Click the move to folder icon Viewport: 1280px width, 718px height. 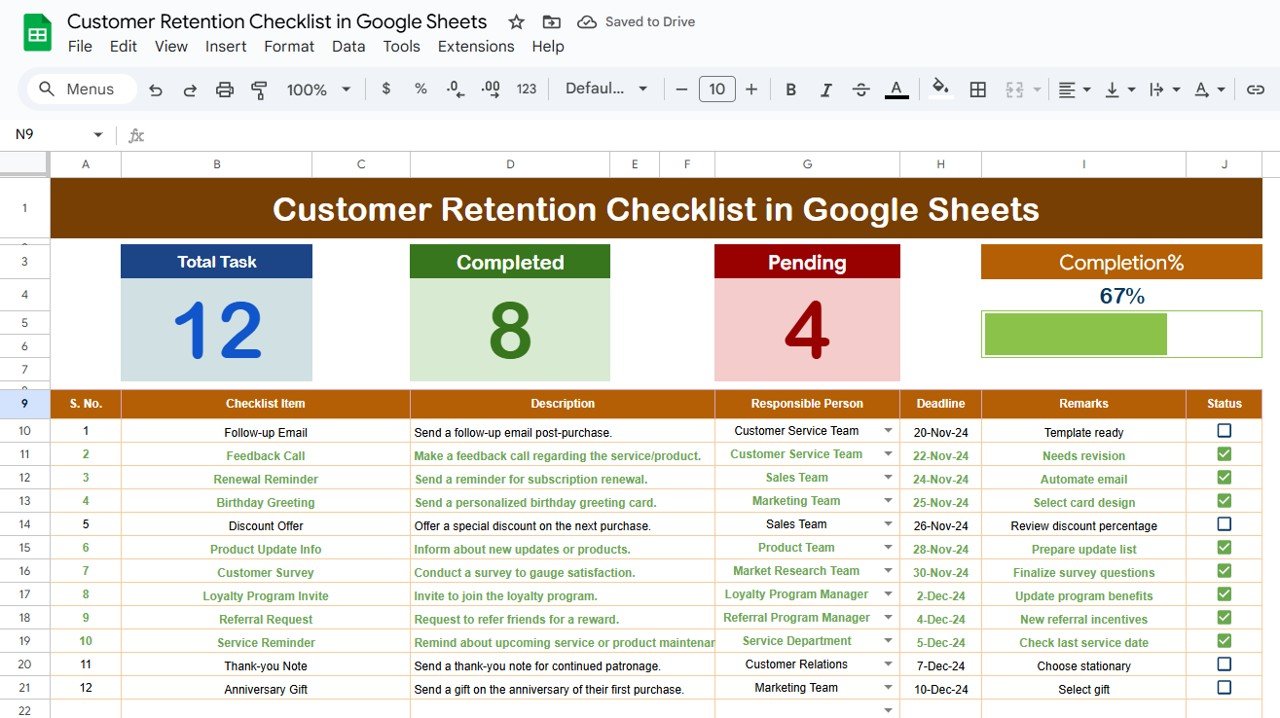pos(551,22)
